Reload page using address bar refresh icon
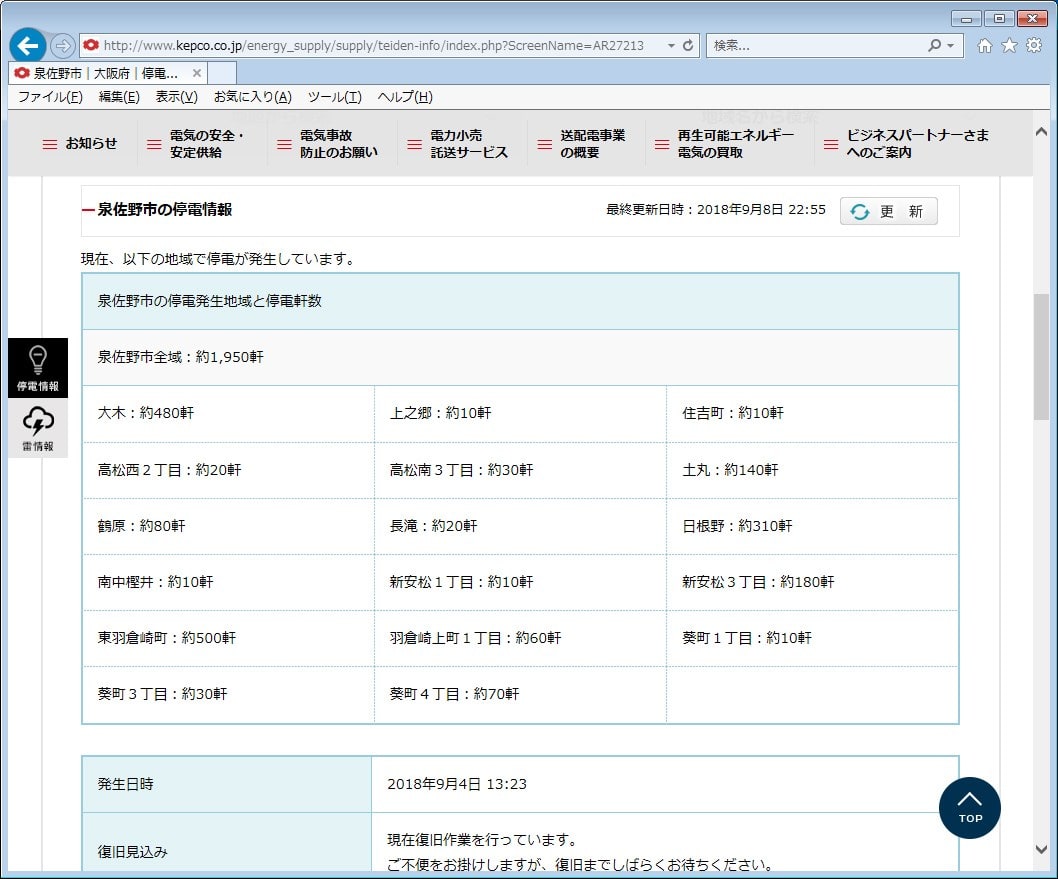This screenshot has height=879, width=1058. click(688, 46)
